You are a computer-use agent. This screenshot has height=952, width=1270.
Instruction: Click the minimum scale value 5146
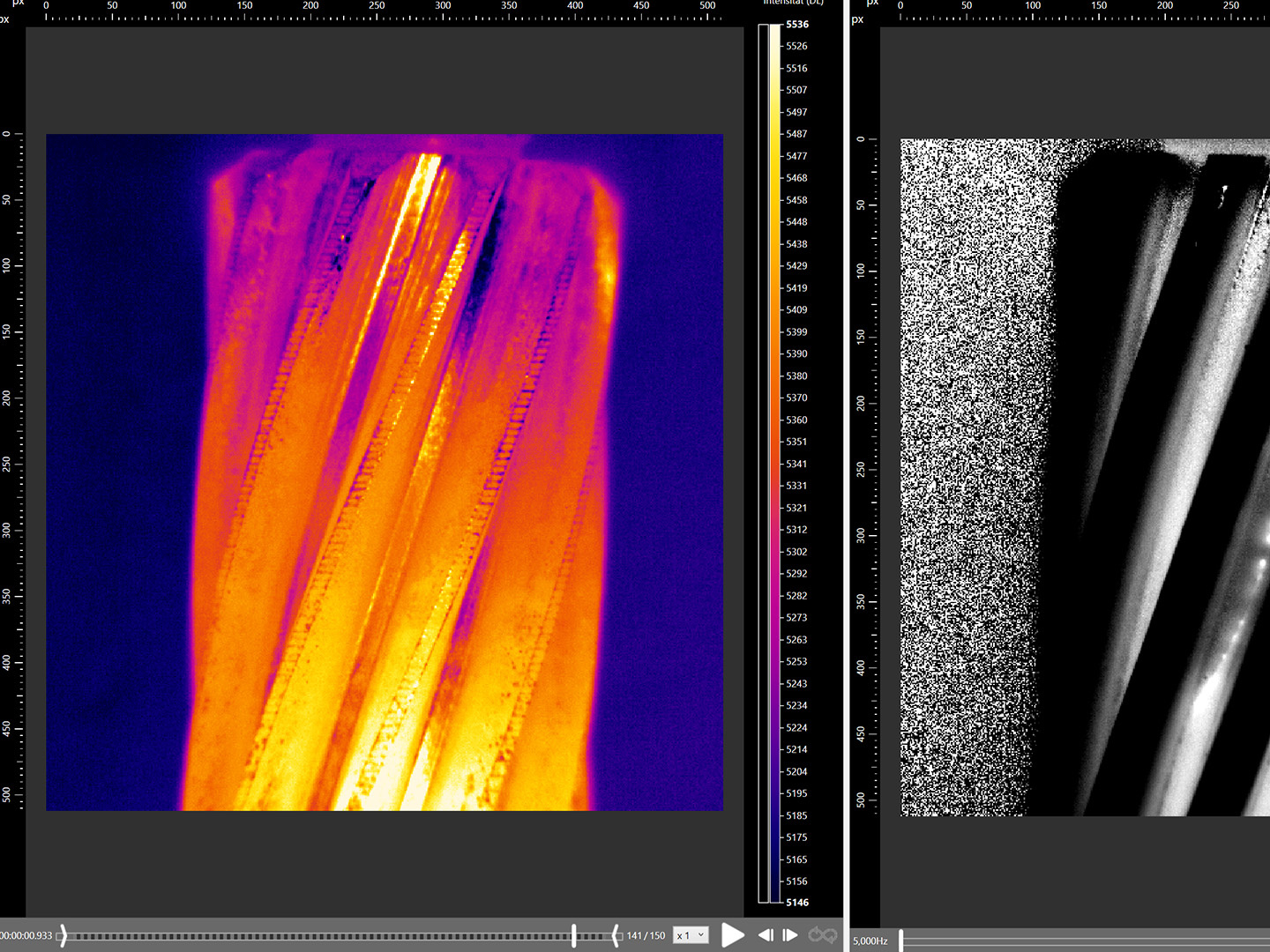coord(797,902)
